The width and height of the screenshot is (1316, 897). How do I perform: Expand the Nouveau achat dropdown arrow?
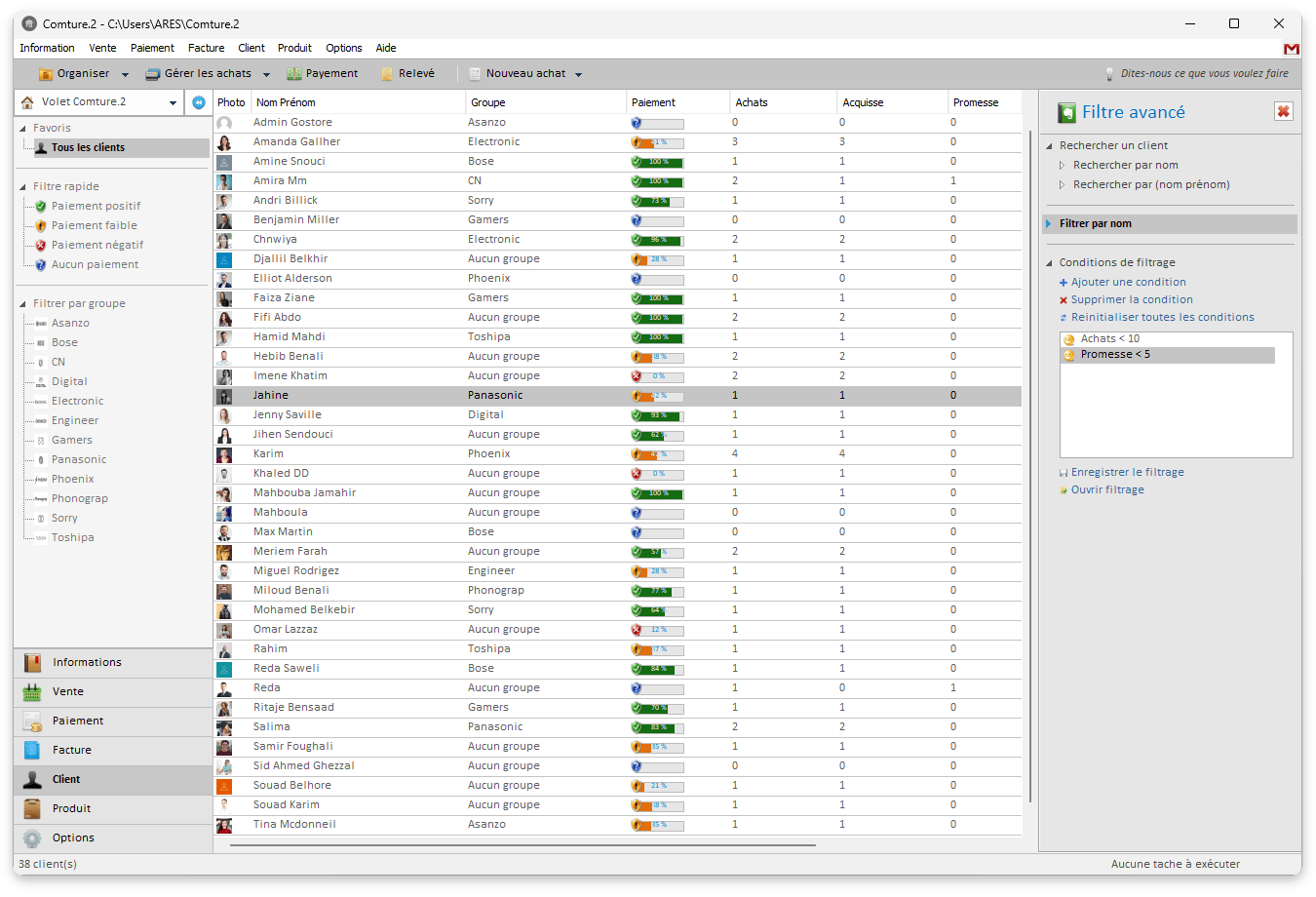point(578,74)
